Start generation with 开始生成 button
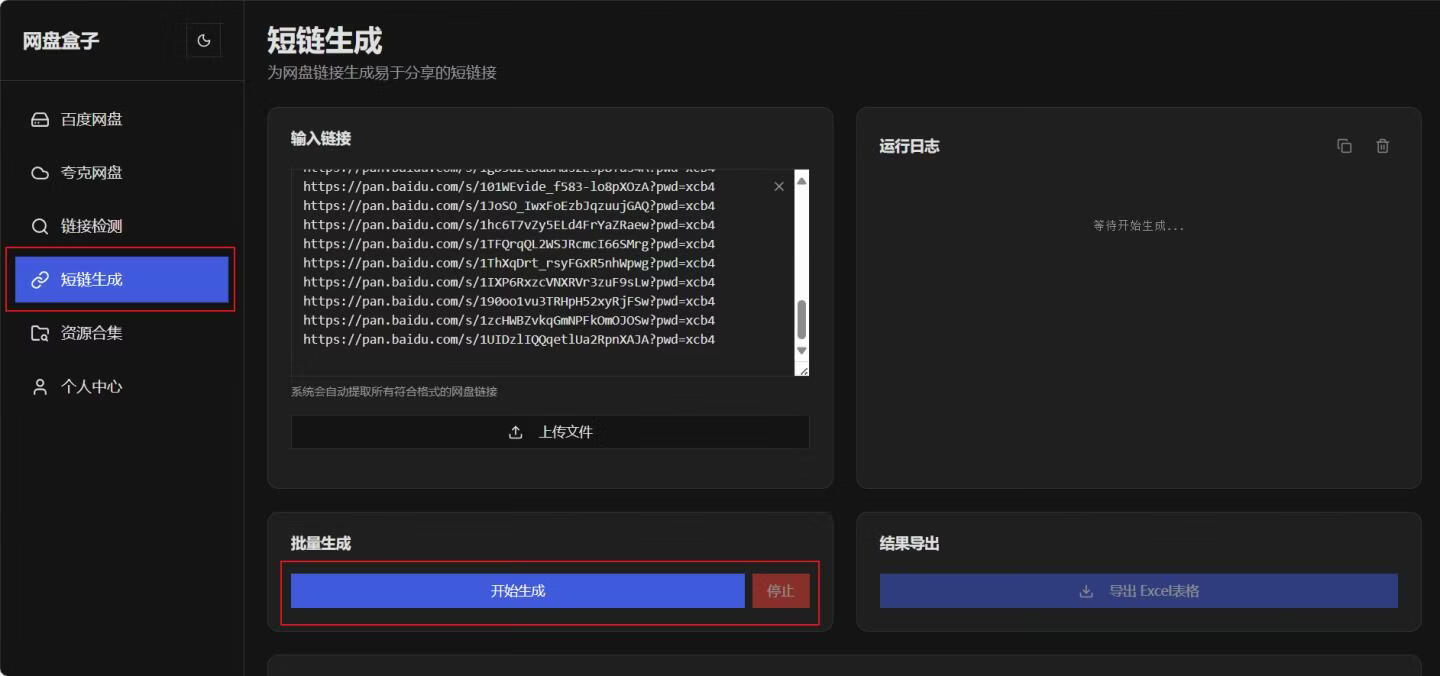The image size is (1440, 676). (x=518, y=591)
